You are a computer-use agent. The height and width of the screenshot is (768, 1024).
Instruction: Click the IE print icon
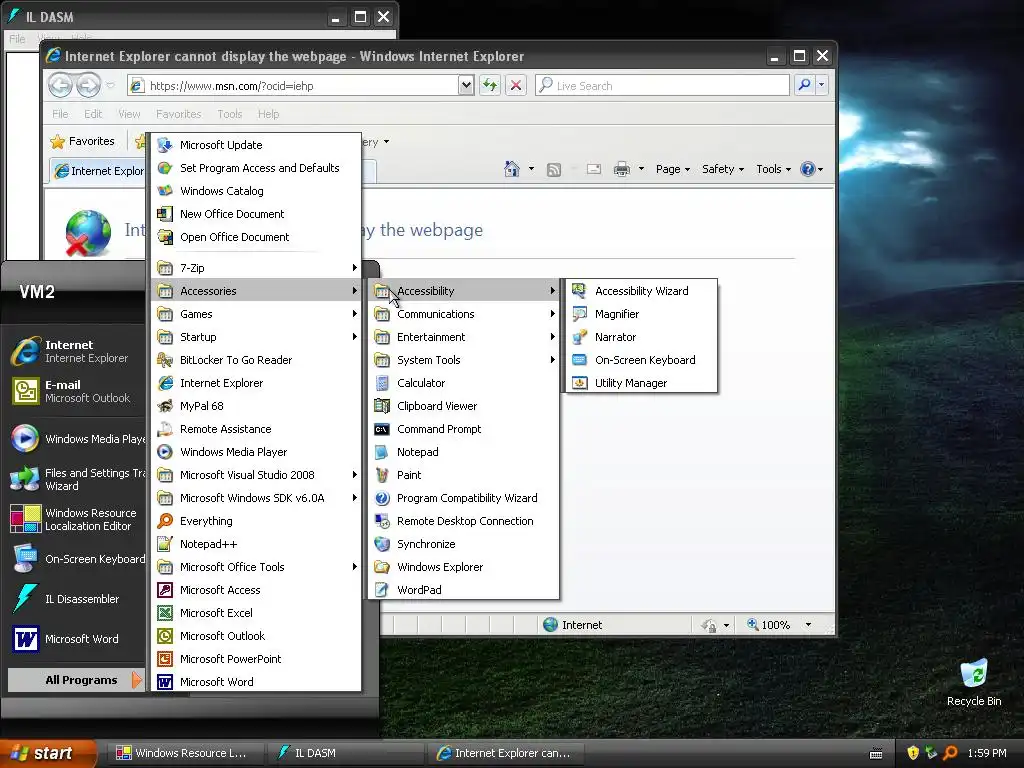click(622, 169)
